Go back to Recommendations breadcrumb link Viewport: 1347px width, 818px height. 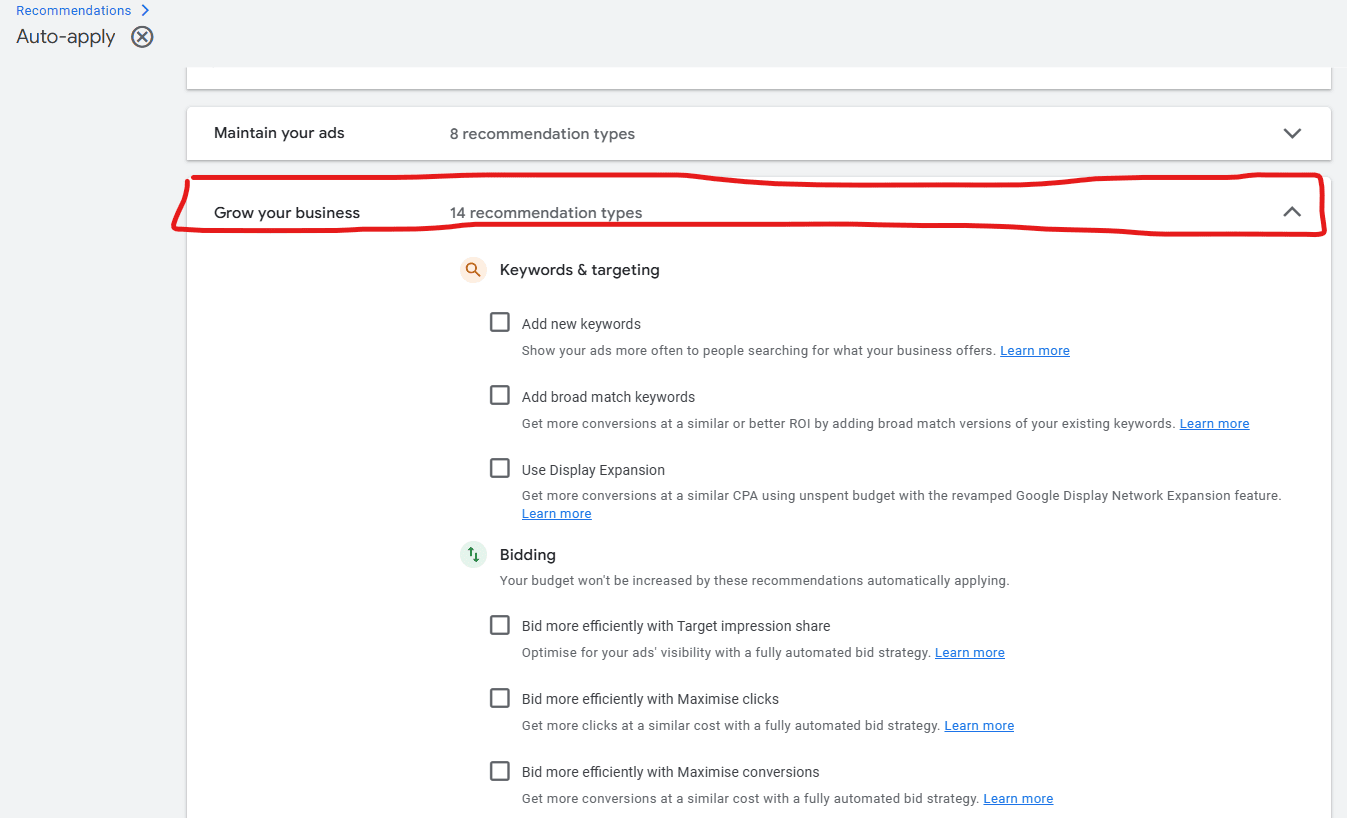(x=74, y=10)
